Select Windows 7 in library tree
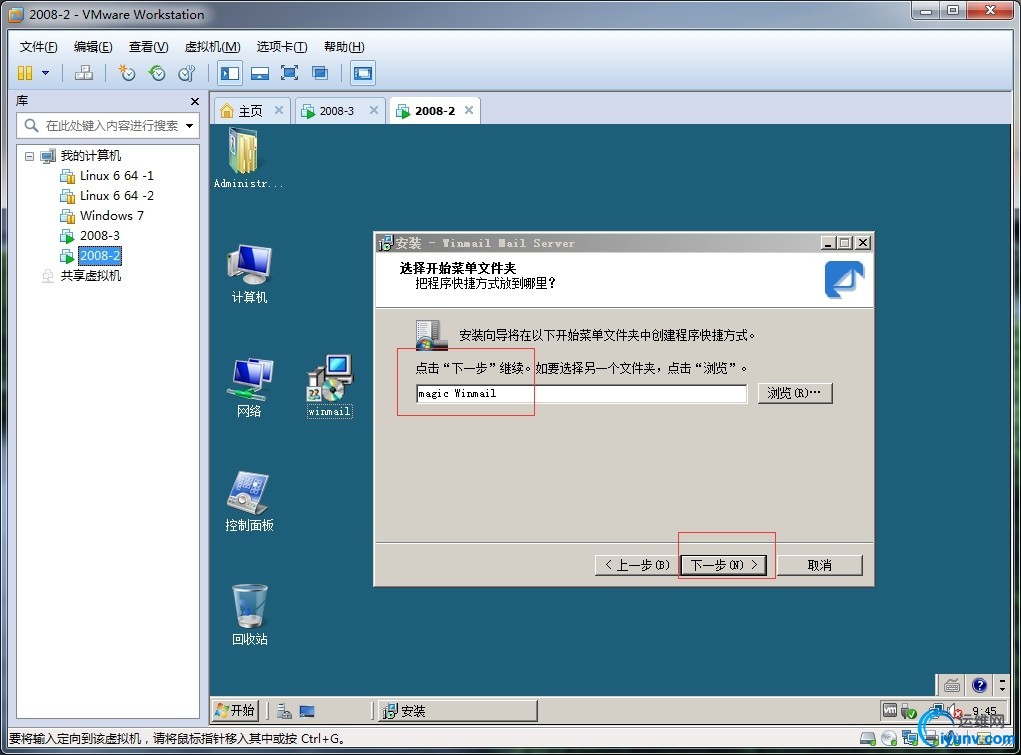The height and width of the screenshot is (755, 1021). pyautogui.click(x=111, y=216)
